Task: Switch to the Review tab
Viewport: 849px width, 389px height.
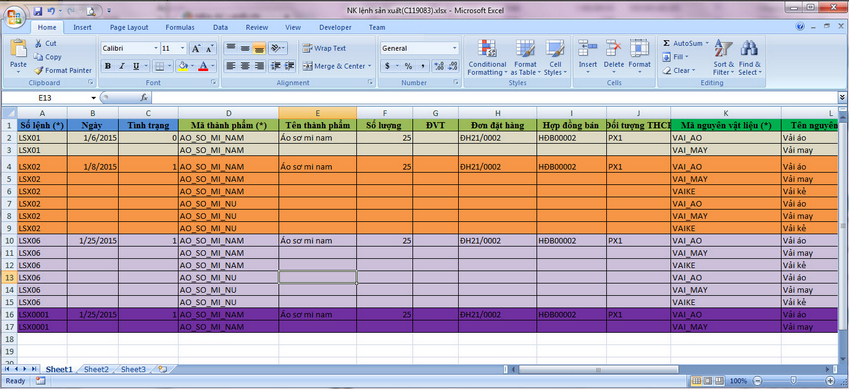Action: coord(257,28)
